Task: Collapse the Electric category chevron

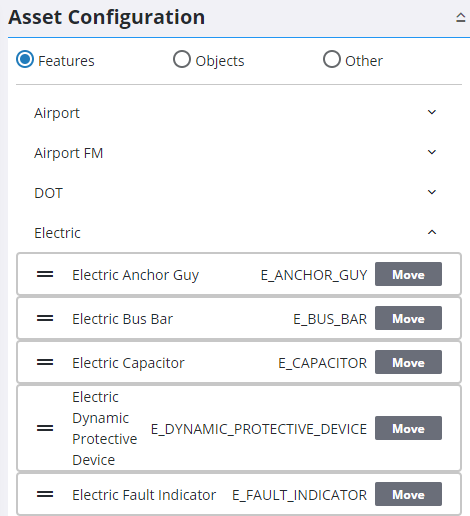Action: pyautogui.click(x=432, y=232)
